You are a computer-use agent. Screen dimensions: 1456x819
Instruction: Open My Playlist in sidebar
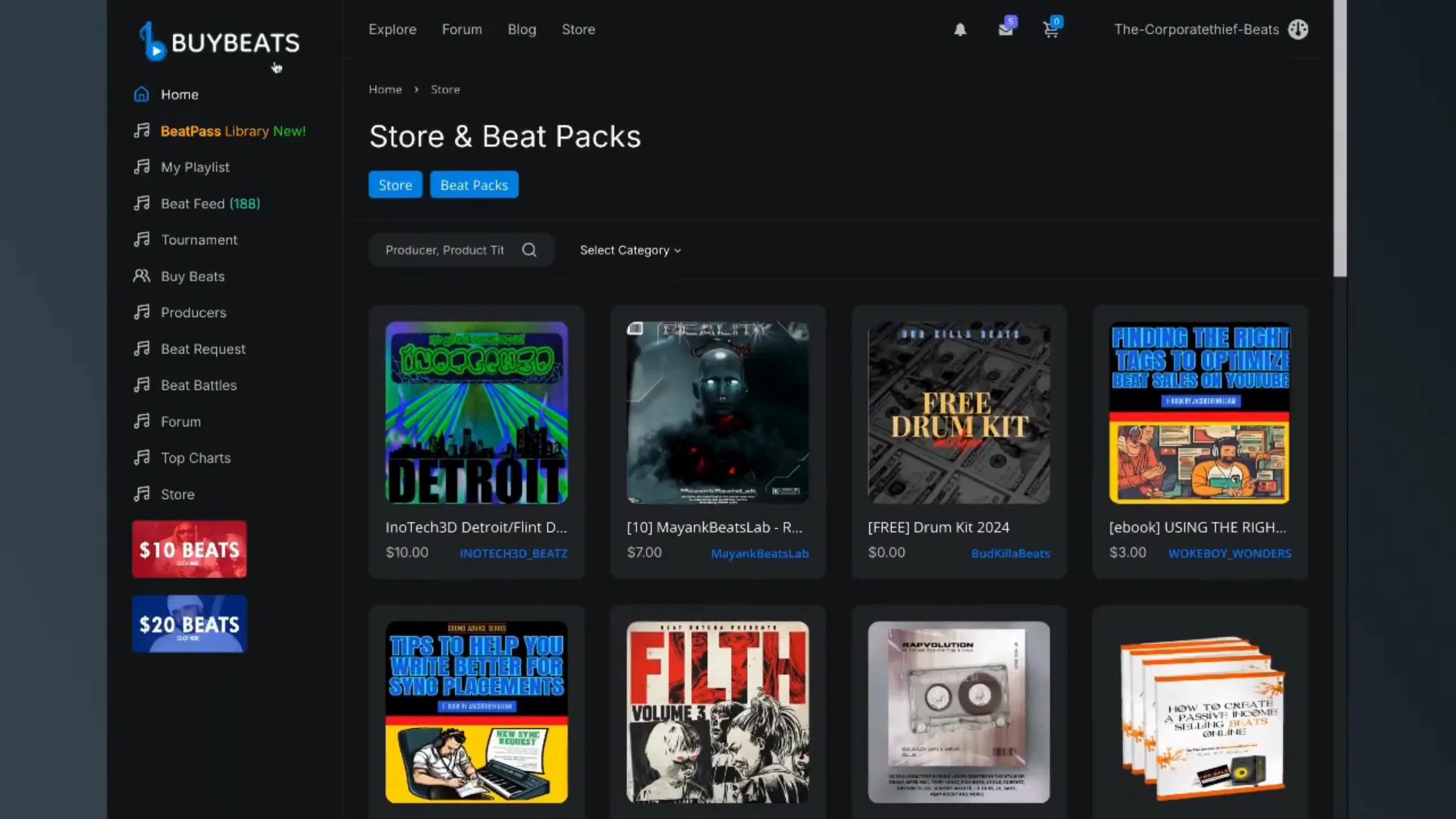point(195,168)
